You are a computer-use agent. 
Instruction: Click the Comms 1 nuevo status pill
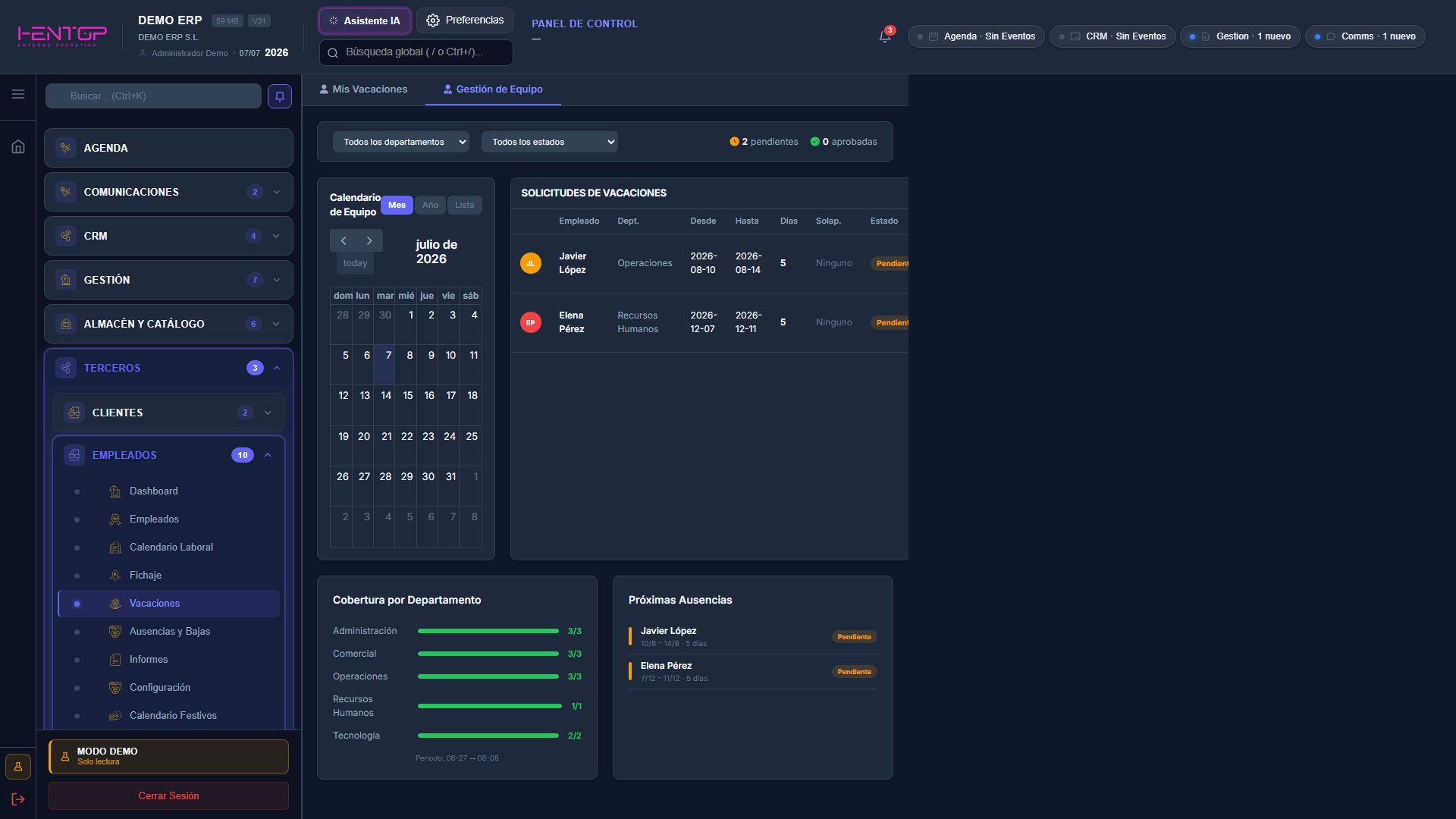coord(1365,36)
